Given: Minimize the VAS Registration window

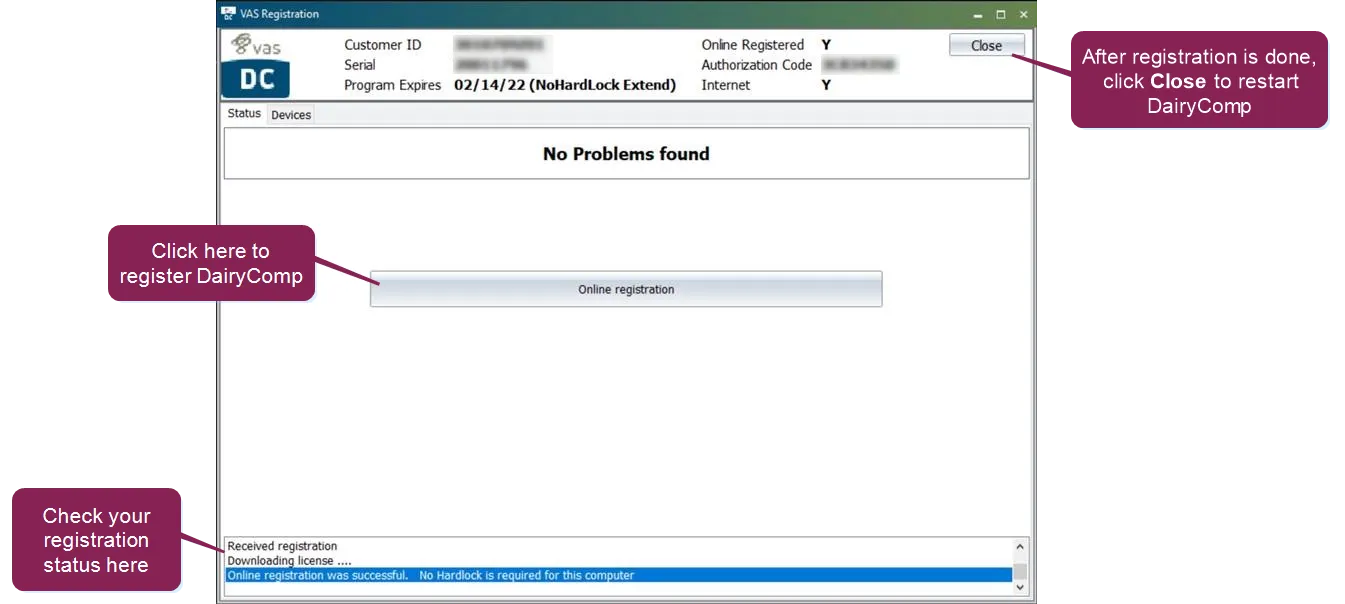Looking at the screenshot, I should coord(978,14).
